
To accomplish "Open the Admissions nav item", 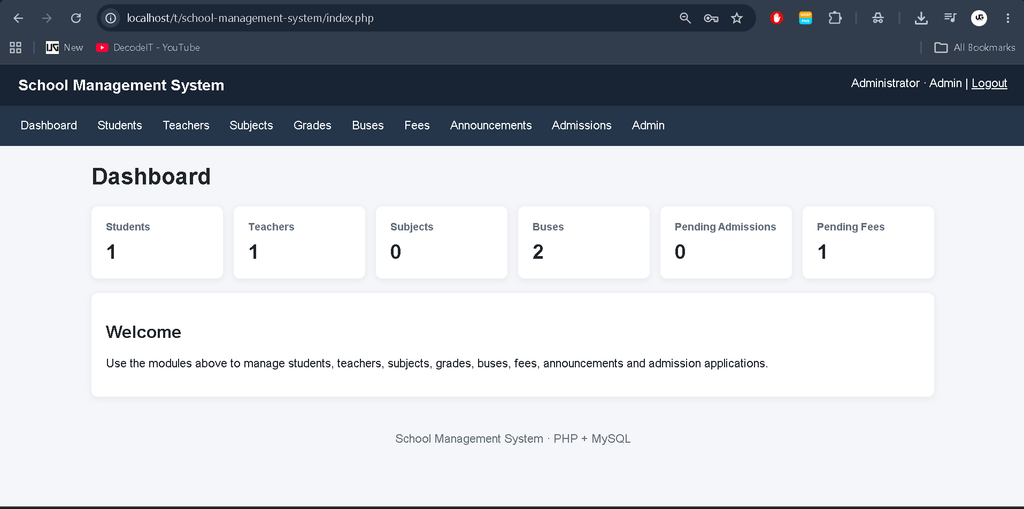I will [582, 125].
